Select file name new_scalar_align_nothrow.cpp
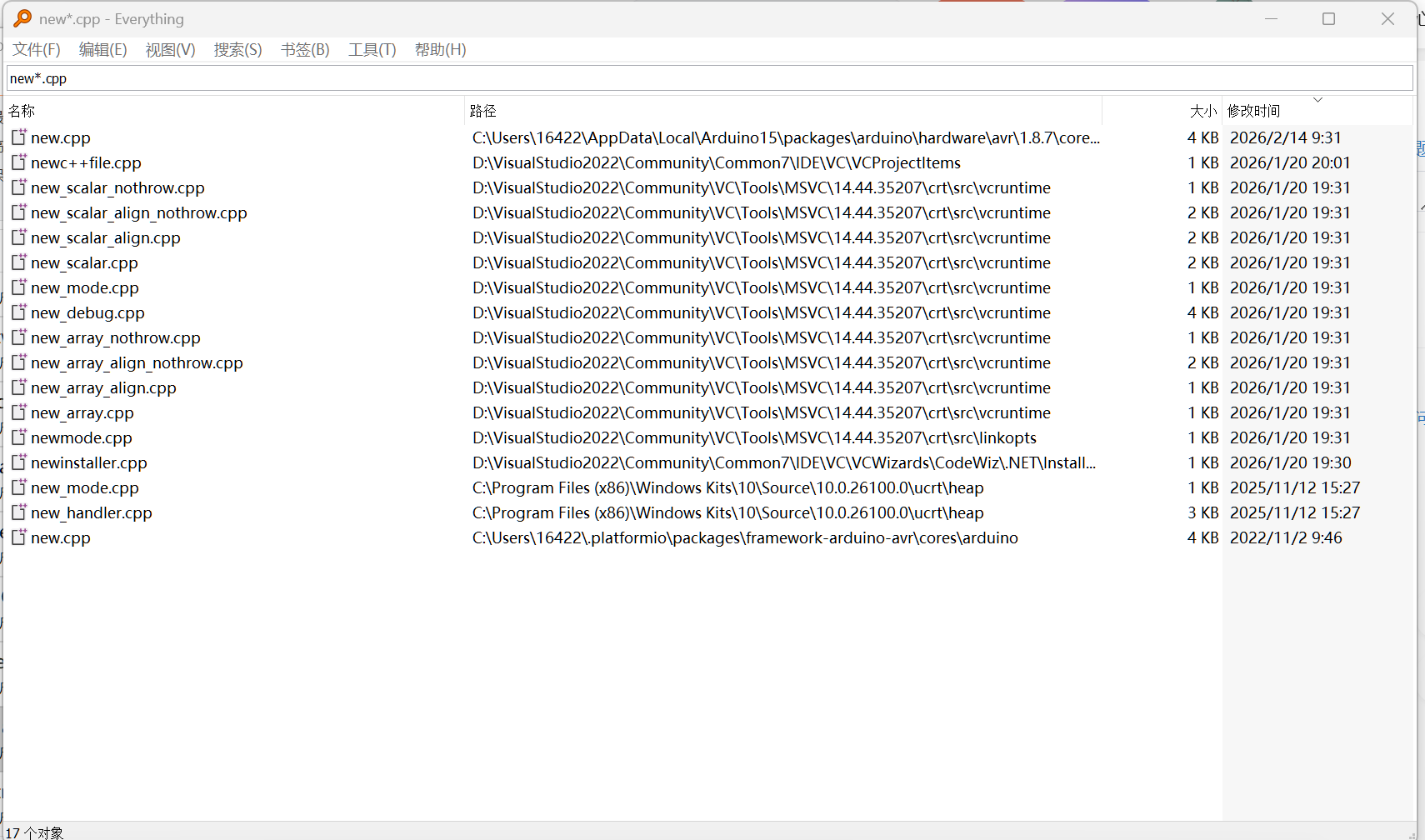 click(139, 212)
